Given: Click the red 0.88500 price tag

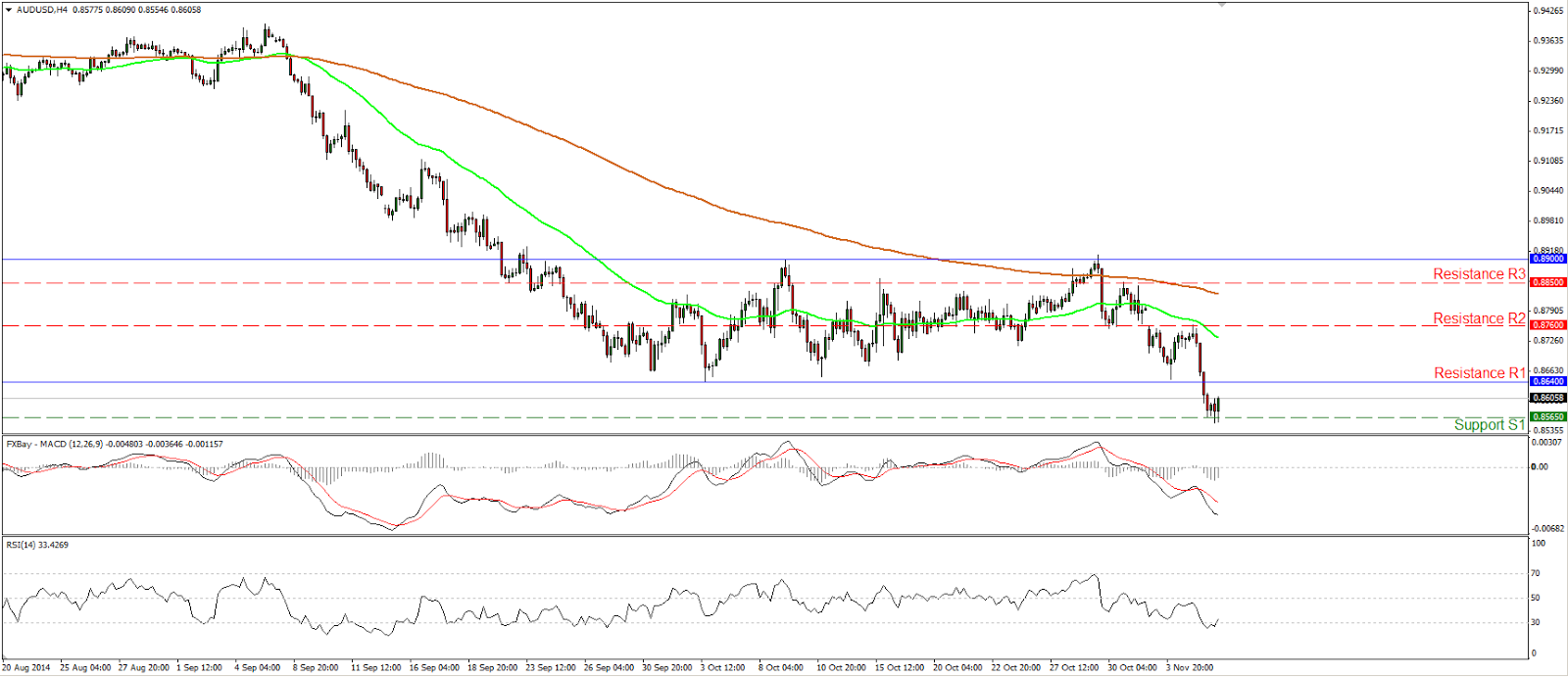Looking at the screenshot, I should pos(1548,282).
